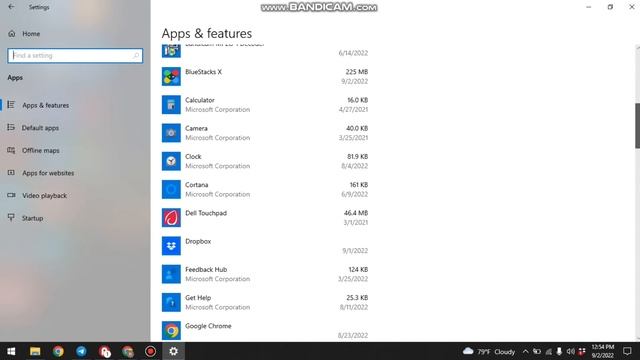Image resolution: width=640 pixels, height=360 pixels.
Task: Select the Dell Touchpad entry name
Action: 206,213
